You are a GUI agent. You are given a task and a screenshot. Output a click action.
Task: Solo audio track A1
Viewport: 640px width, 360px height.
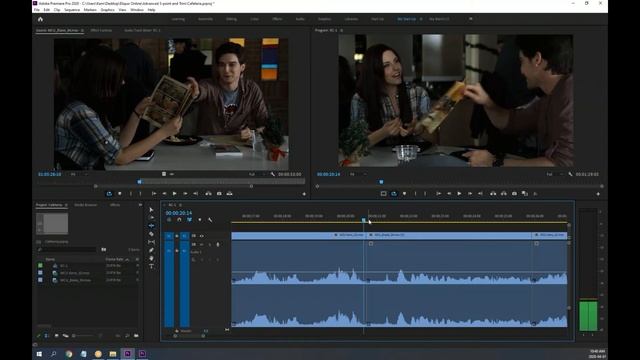(x=210, y=244)
